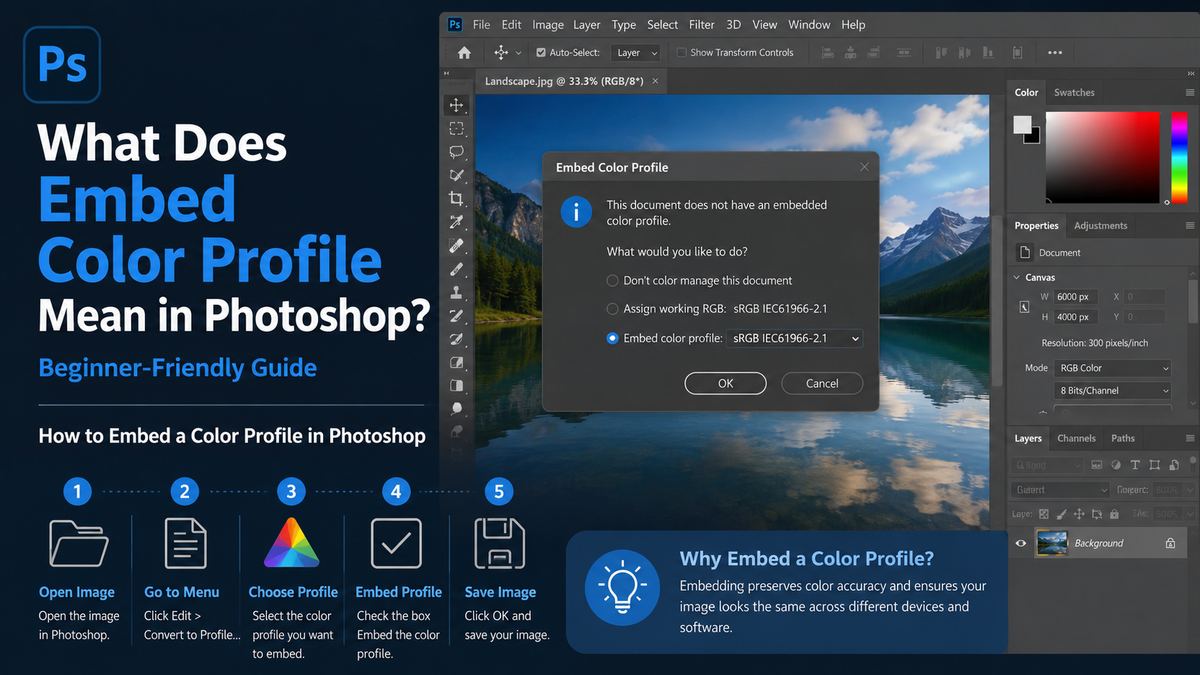The width and height of the screenshot is (1200, 675).
Task: Click the vertical hue slider
Action: 1178,157
